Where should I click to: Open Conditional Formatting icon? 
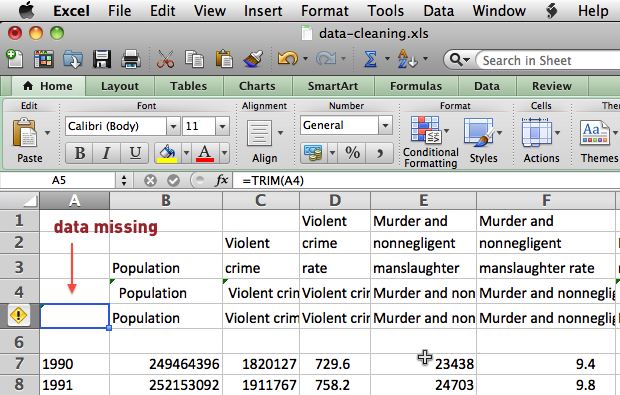click(425, 130)
